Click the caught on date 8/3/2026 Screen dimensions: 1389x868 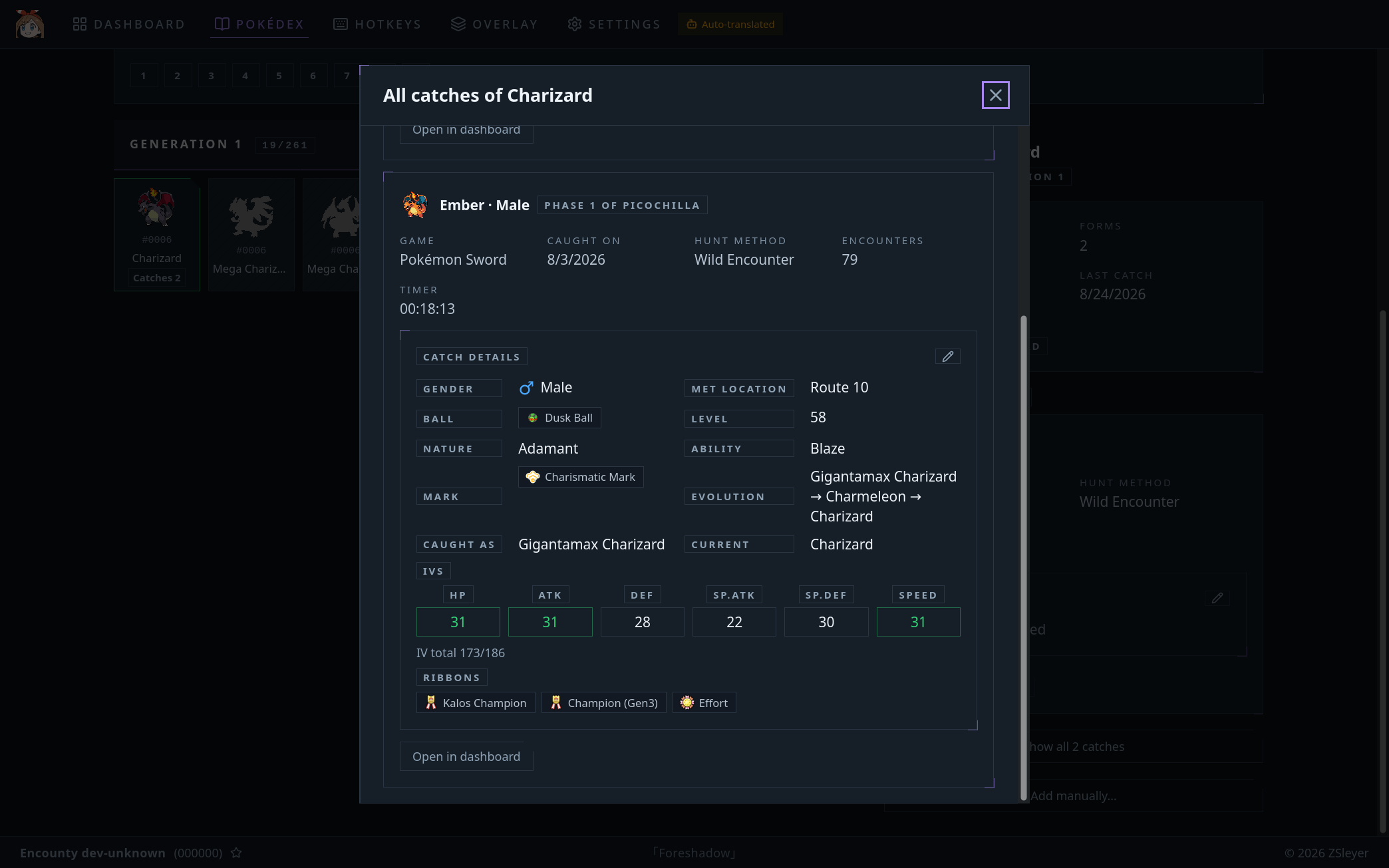click(576, 259)
